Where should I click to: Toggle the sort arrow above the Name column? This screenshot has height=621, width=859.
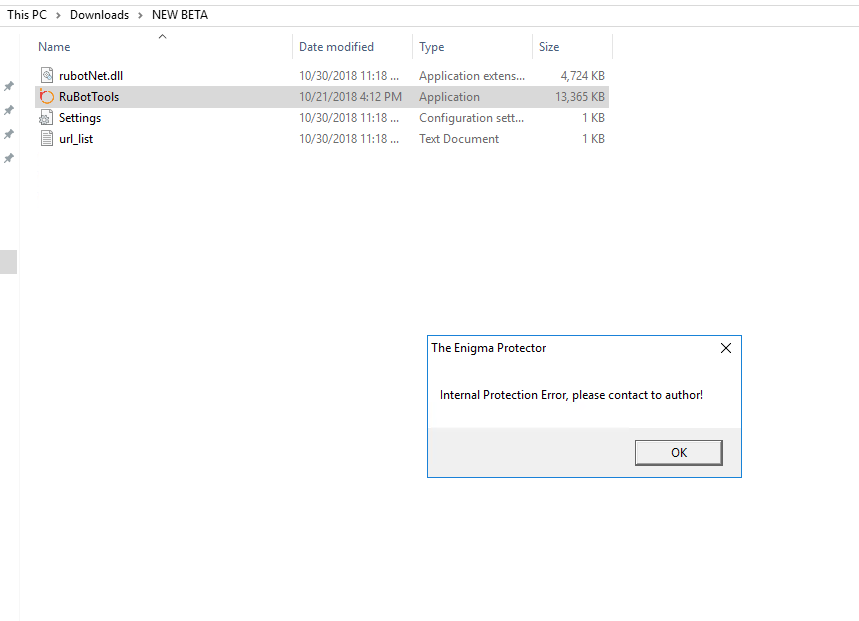click(x=162, y=37)
